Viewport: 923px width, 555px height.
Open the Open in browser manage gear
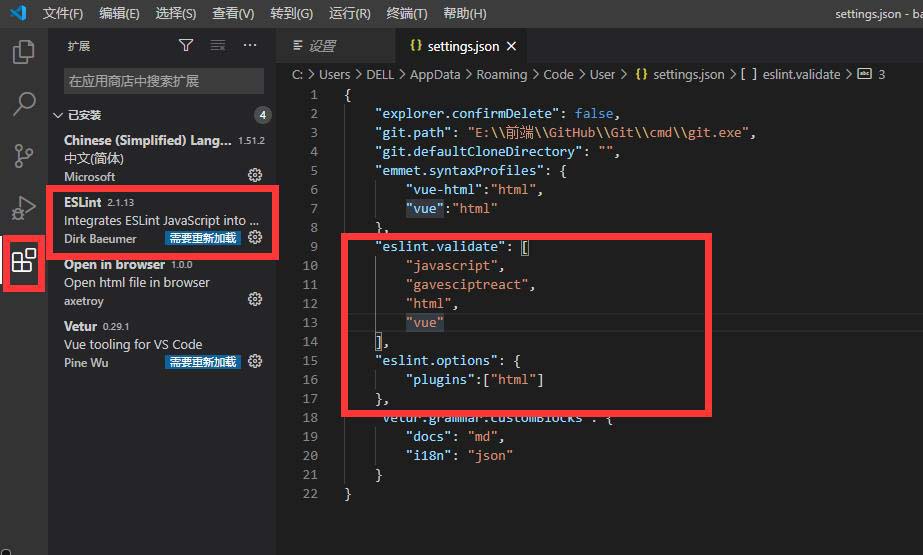pos(255,299)
